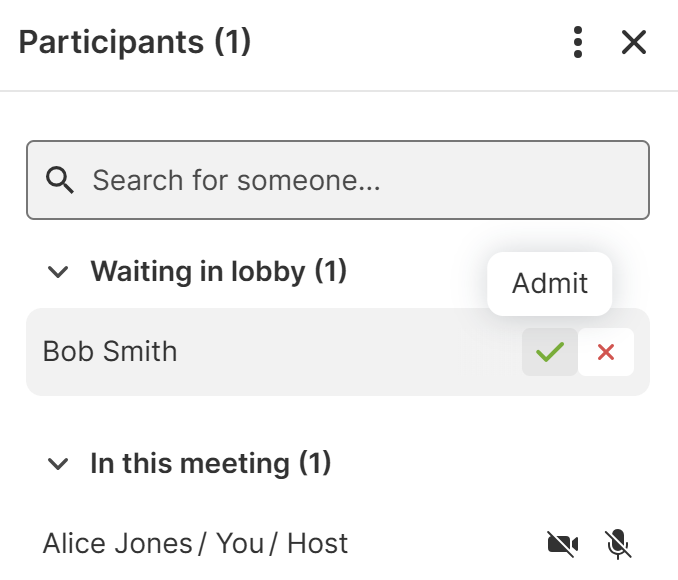Click the "You" label beside Alice Jones
678x580 pixels.
tap(240, 543)
